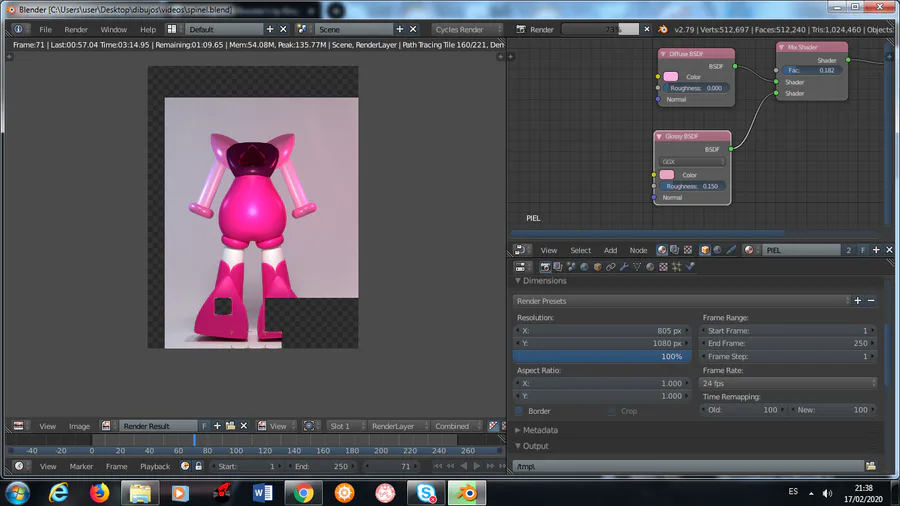This screenshot has height=506, width=900.
Task: Open the render properties tab (camera icon)
Action: coord(545,267)
